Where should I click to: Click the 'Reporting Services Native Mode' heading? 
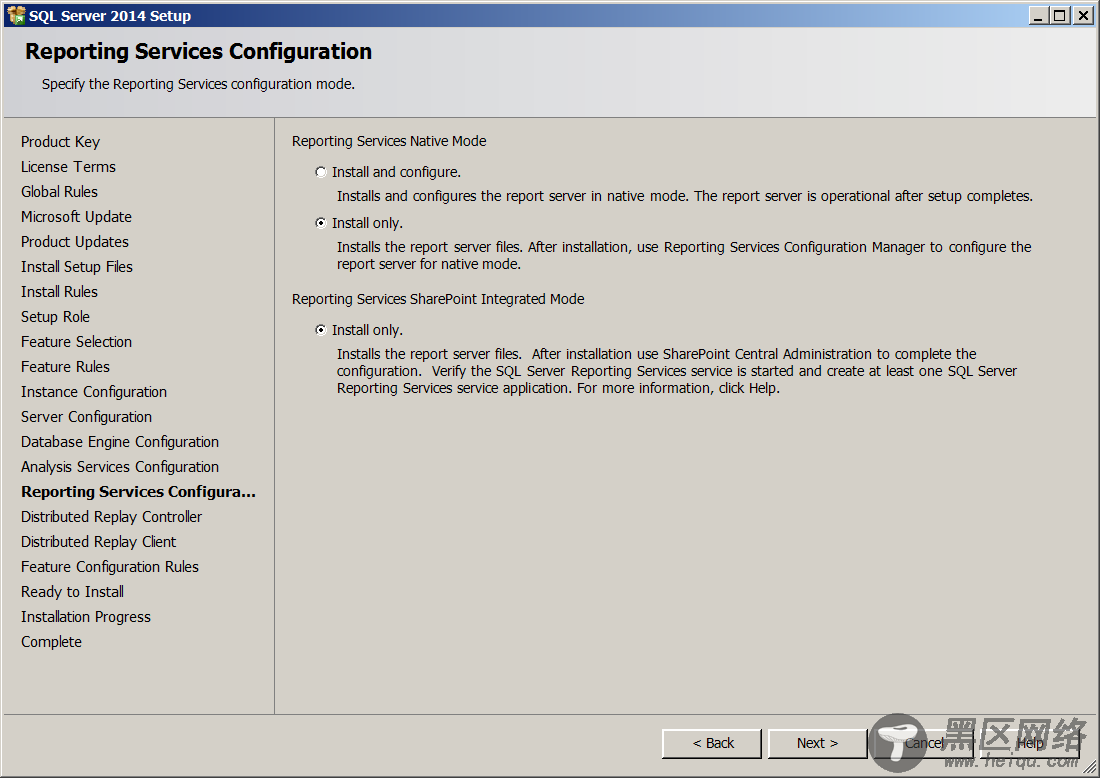[389, 141]
